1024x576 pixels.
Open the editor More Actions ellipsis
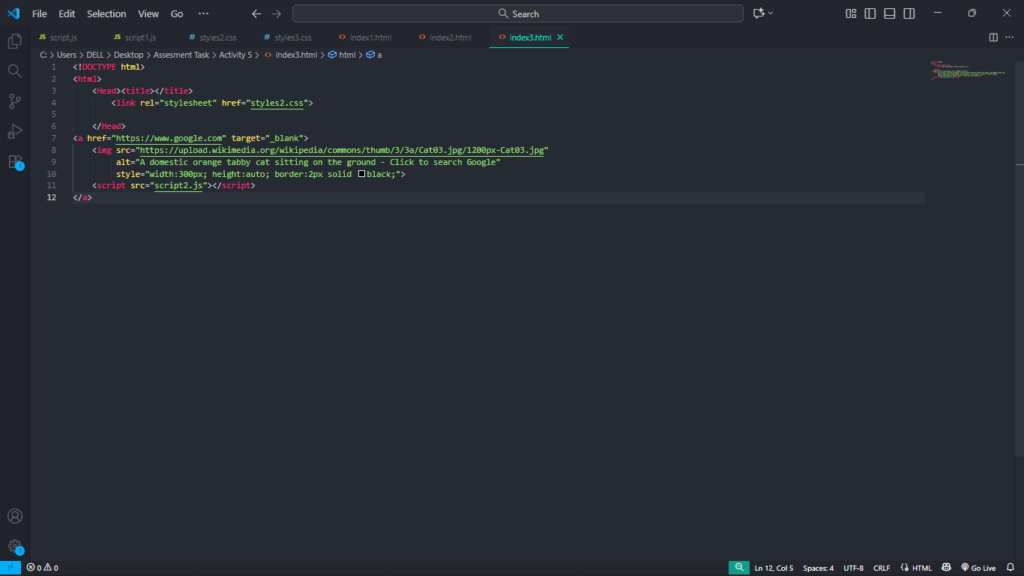[1010, 37]
